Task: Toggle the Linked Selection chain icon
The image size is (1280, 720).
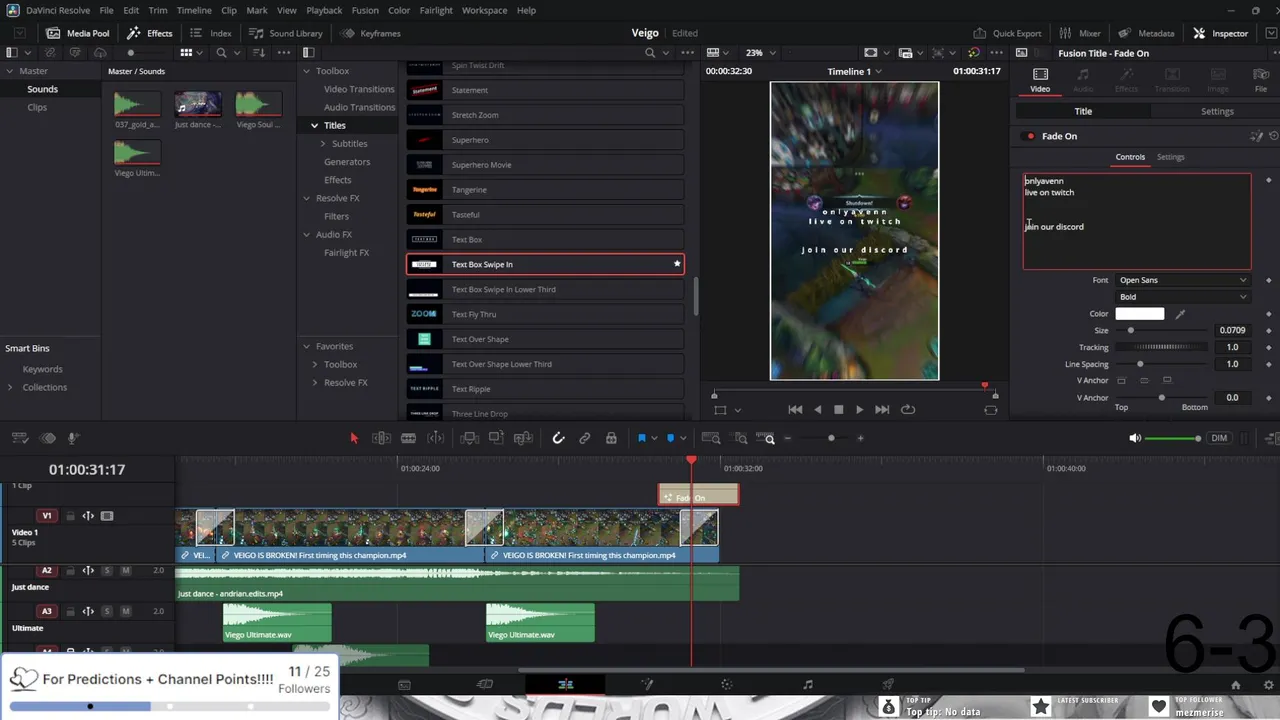Action: coord(585,438)
